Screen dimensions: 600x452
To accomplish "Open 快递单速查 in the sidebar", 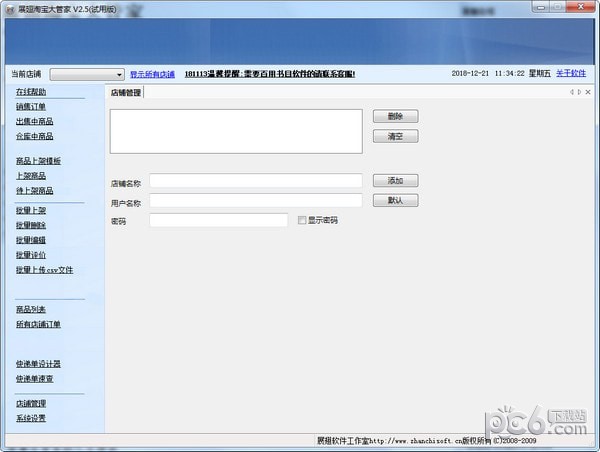I will point(34,379).
